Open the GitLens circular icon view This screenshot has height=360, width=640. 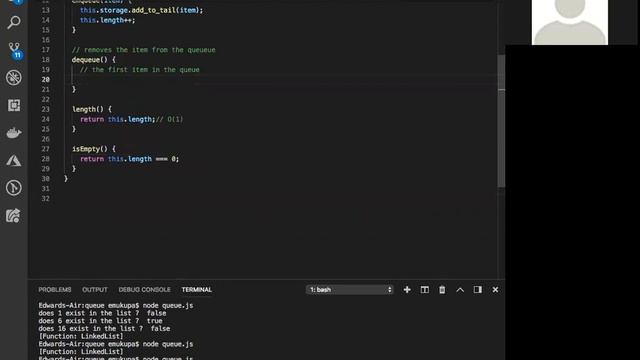[14, 188]
